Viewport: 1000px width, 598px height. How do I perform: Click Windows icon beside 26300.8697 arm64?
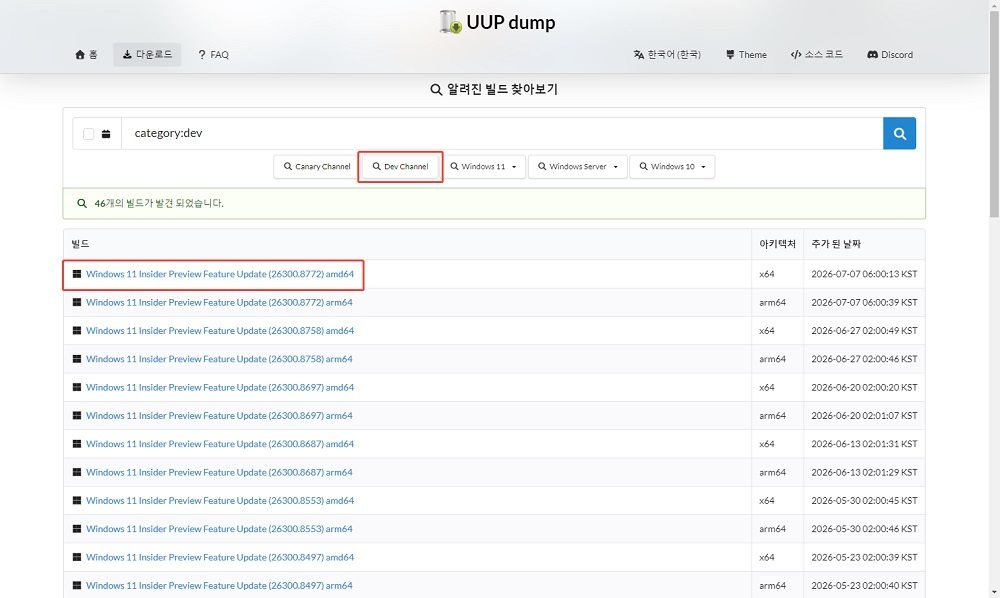point(77,416)
